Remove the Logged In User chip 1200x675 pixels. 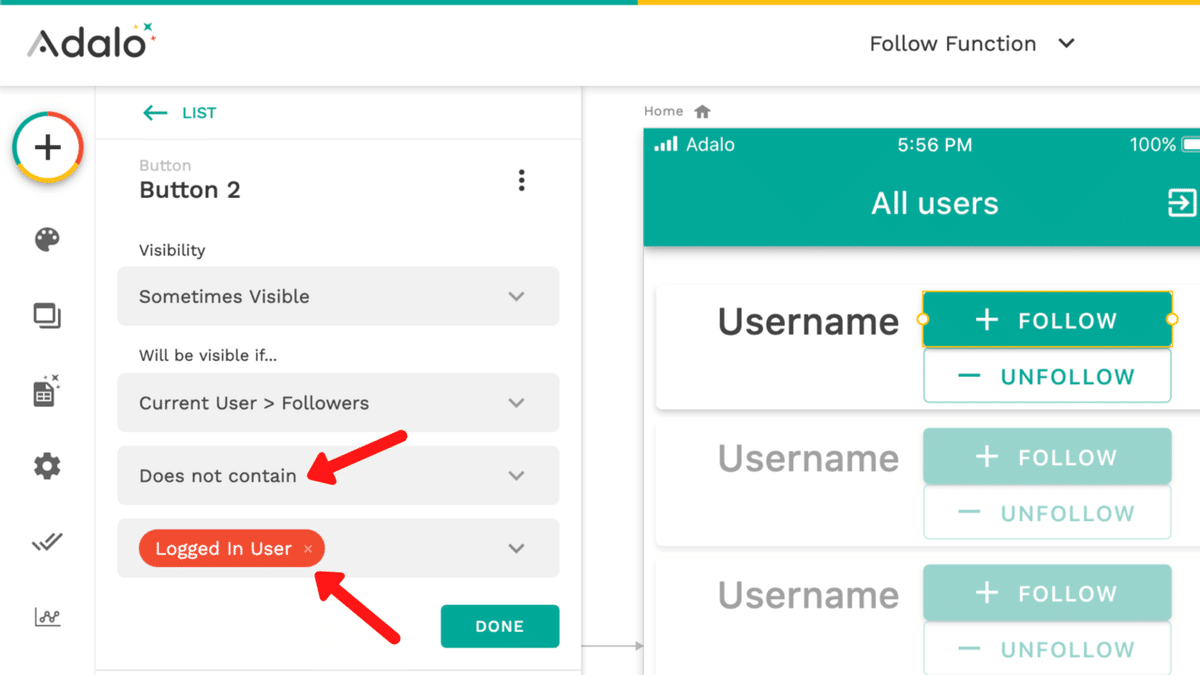click(x=308, y=549)
